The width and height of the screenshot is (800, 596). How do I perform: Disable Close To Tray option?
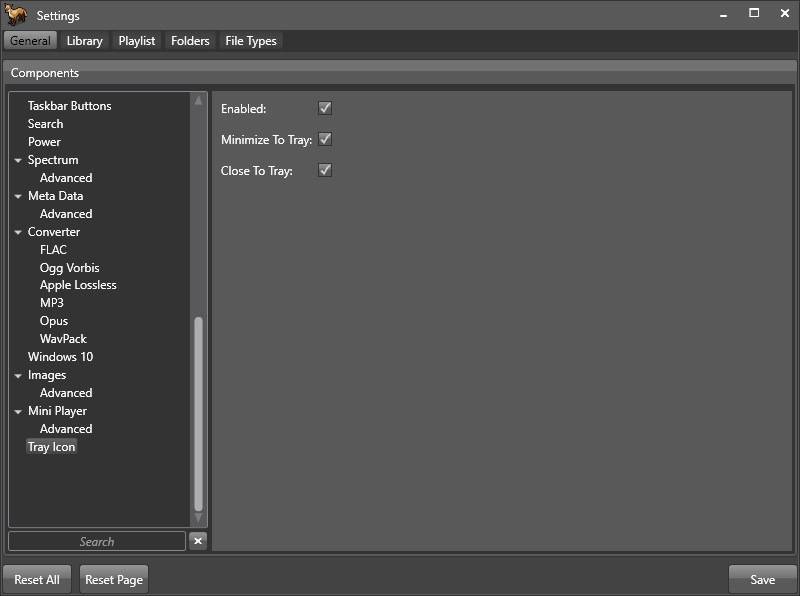click(x=325, y=170)
